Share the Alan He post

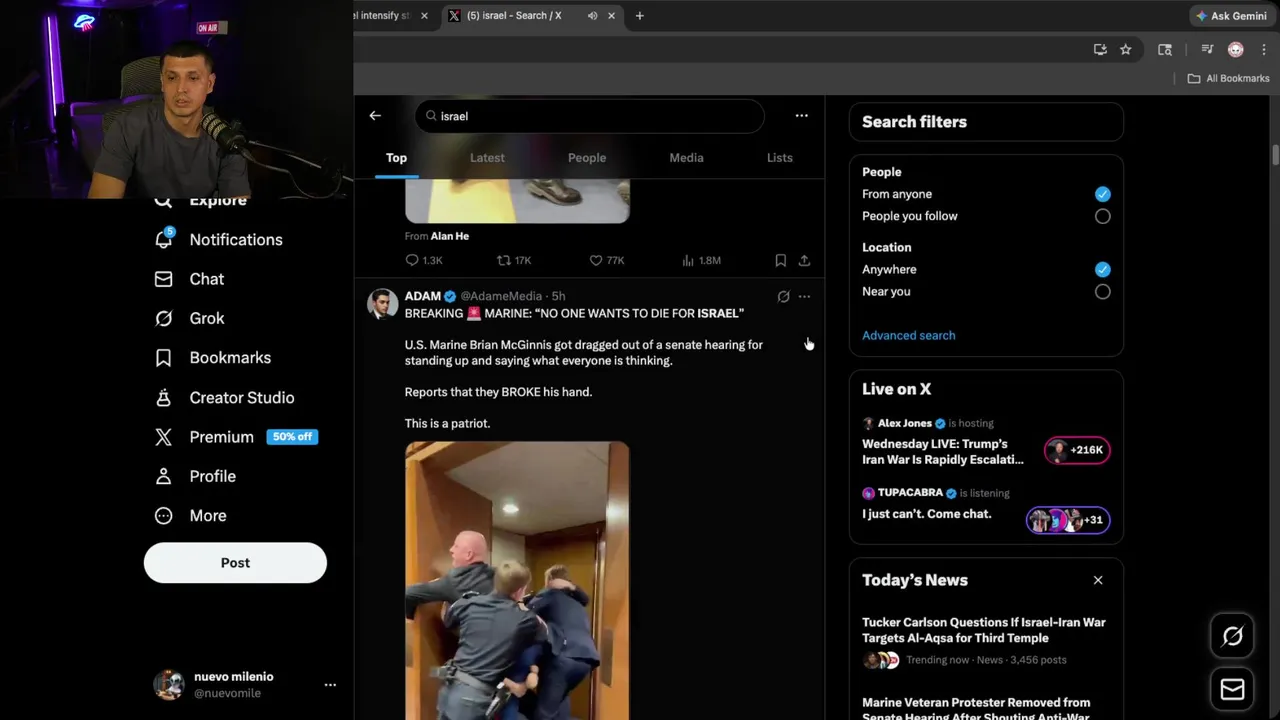pos(804,260)
